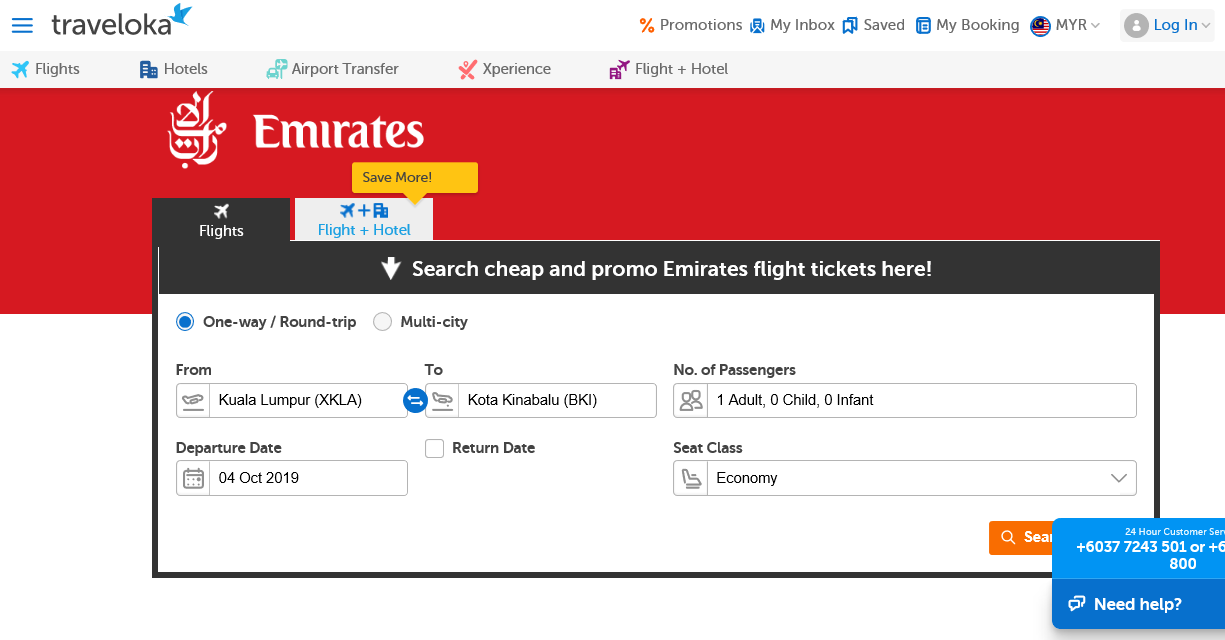Screen dimensions: 1225x640
Task: Open Airport Transfer in navigation bar
Action: pyautogui.click(x=332, y=69)
